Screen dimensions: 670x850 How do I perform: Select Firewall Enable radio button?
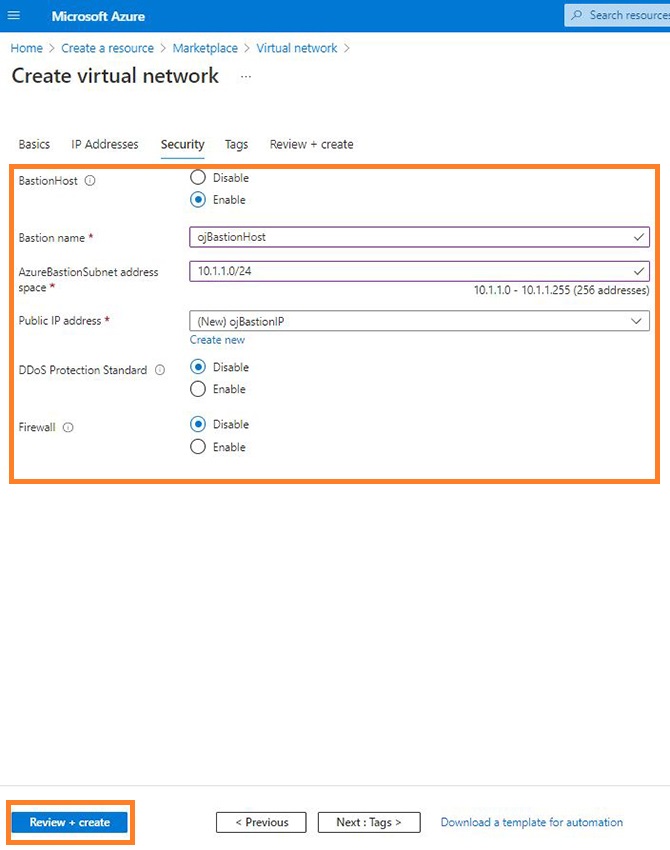click(198, 447)
